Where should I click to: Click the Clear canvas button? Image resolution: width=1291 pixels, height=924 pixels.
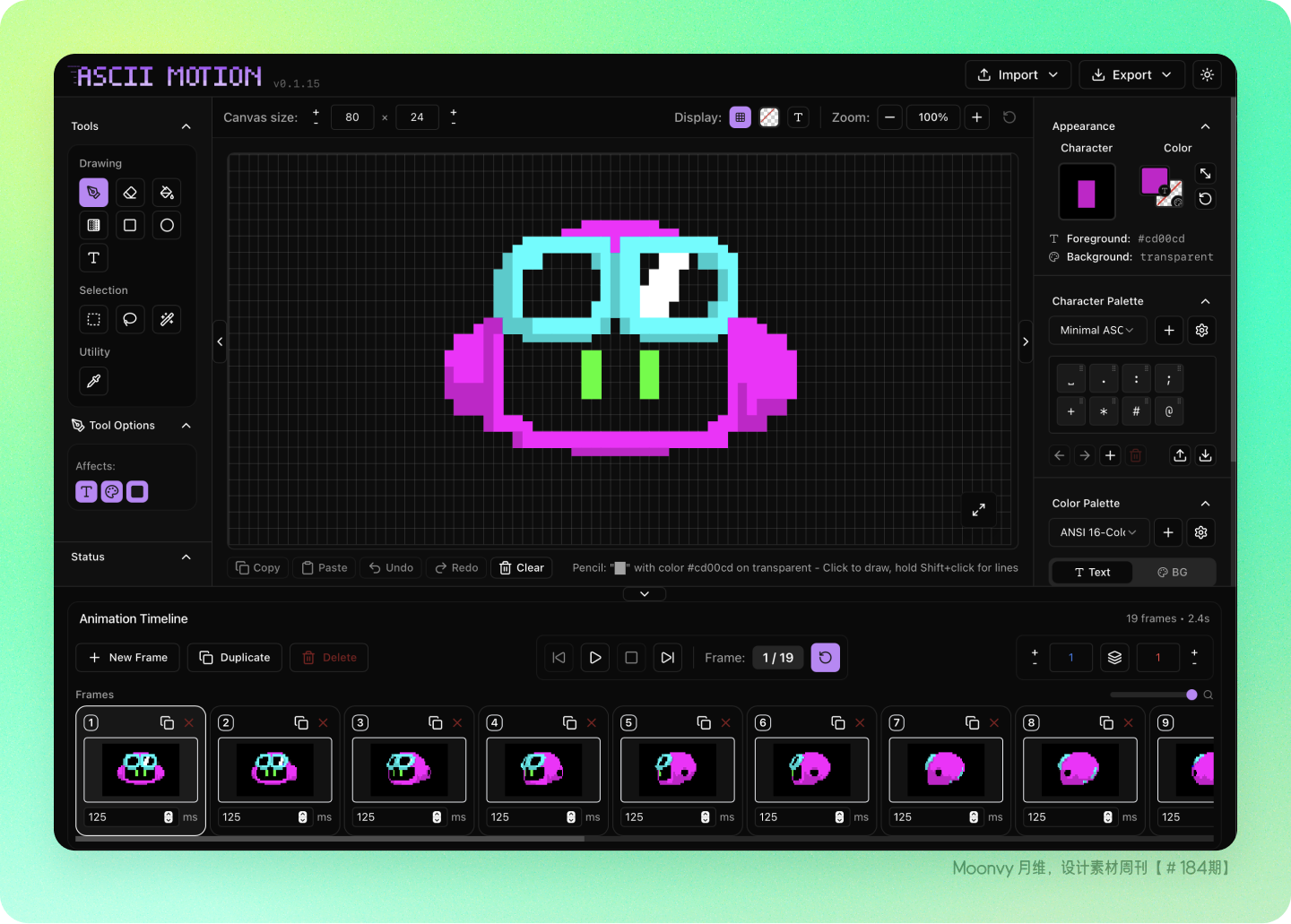(x=522, y=567)
